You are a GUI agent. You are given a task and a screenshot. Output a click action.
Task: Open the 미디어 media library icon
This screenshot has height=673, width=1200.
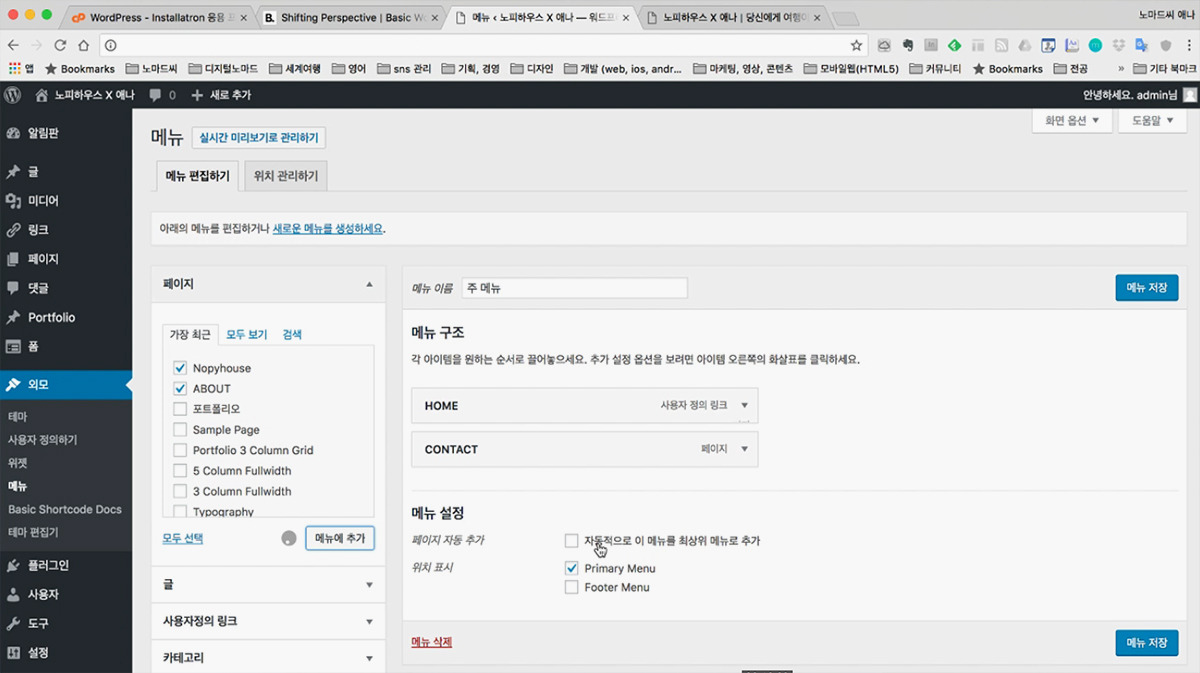[x=13, y=201]
